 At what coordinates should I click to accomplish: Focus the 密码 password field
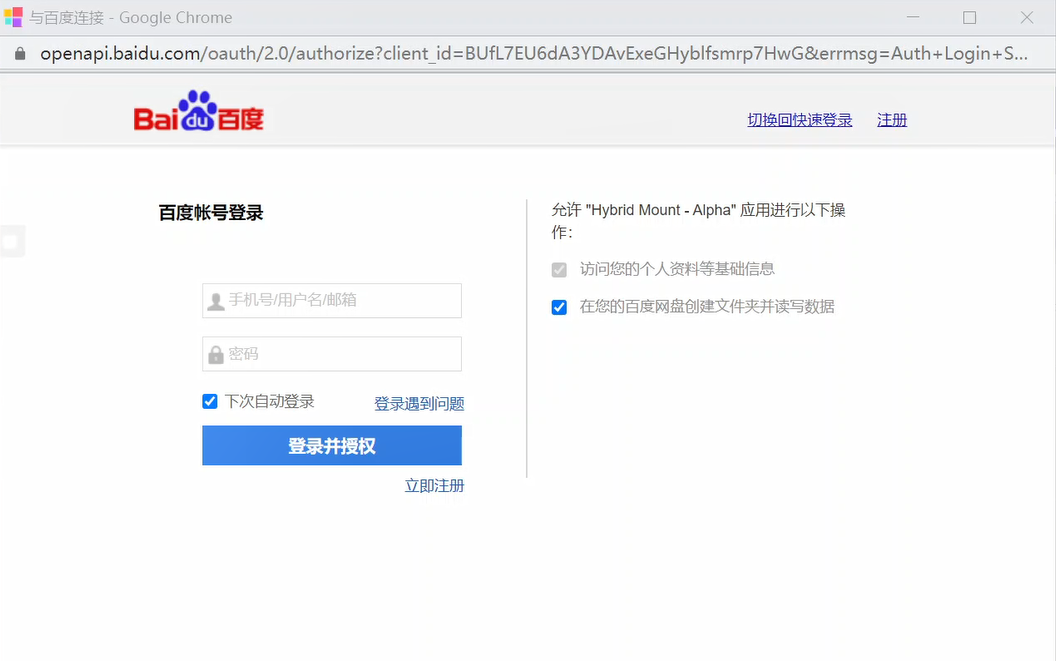(332, 354)
